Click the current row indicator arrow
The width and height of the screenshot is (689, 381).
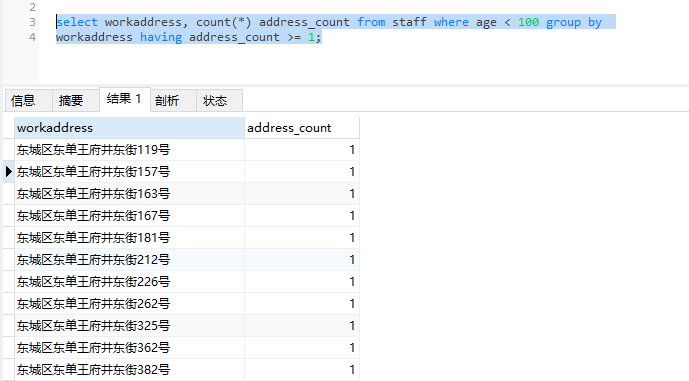[8, 172]
